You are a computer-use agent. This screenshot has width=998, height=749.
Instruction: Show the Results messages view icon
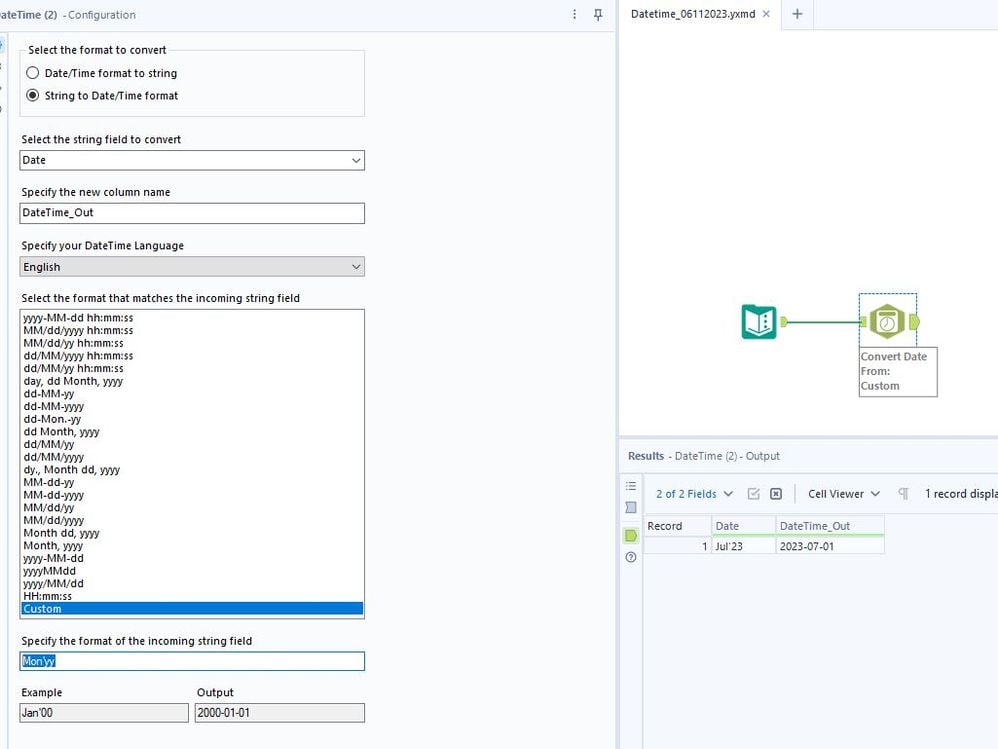click(x=631, y=507)
